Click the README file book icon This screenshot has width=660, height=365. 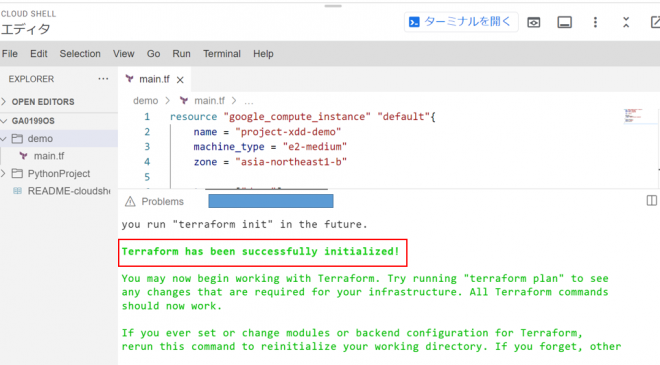coord(17,191)
